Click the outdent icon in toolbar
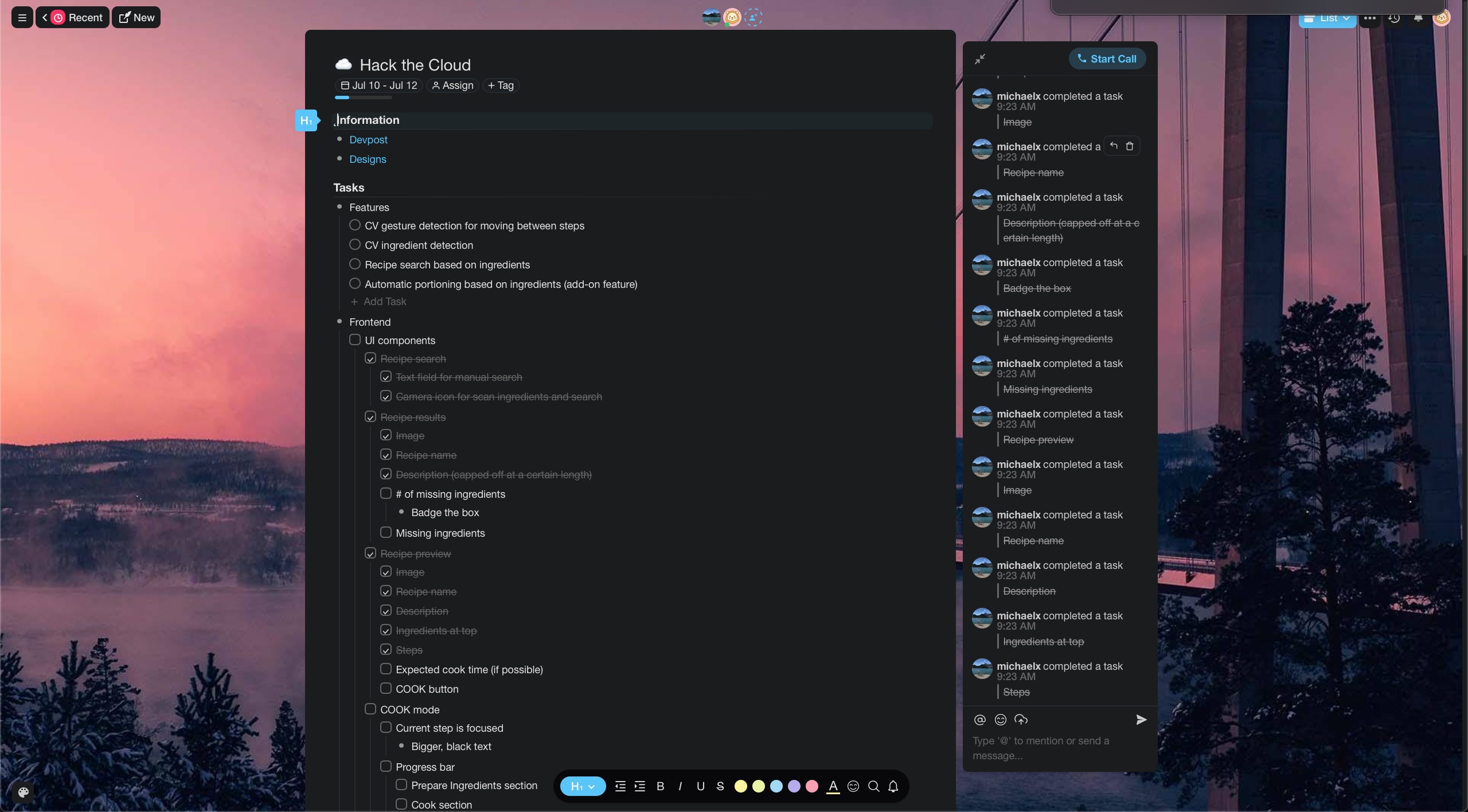The width and height of the screenshot is (1468, 812). tap(620, 786)
